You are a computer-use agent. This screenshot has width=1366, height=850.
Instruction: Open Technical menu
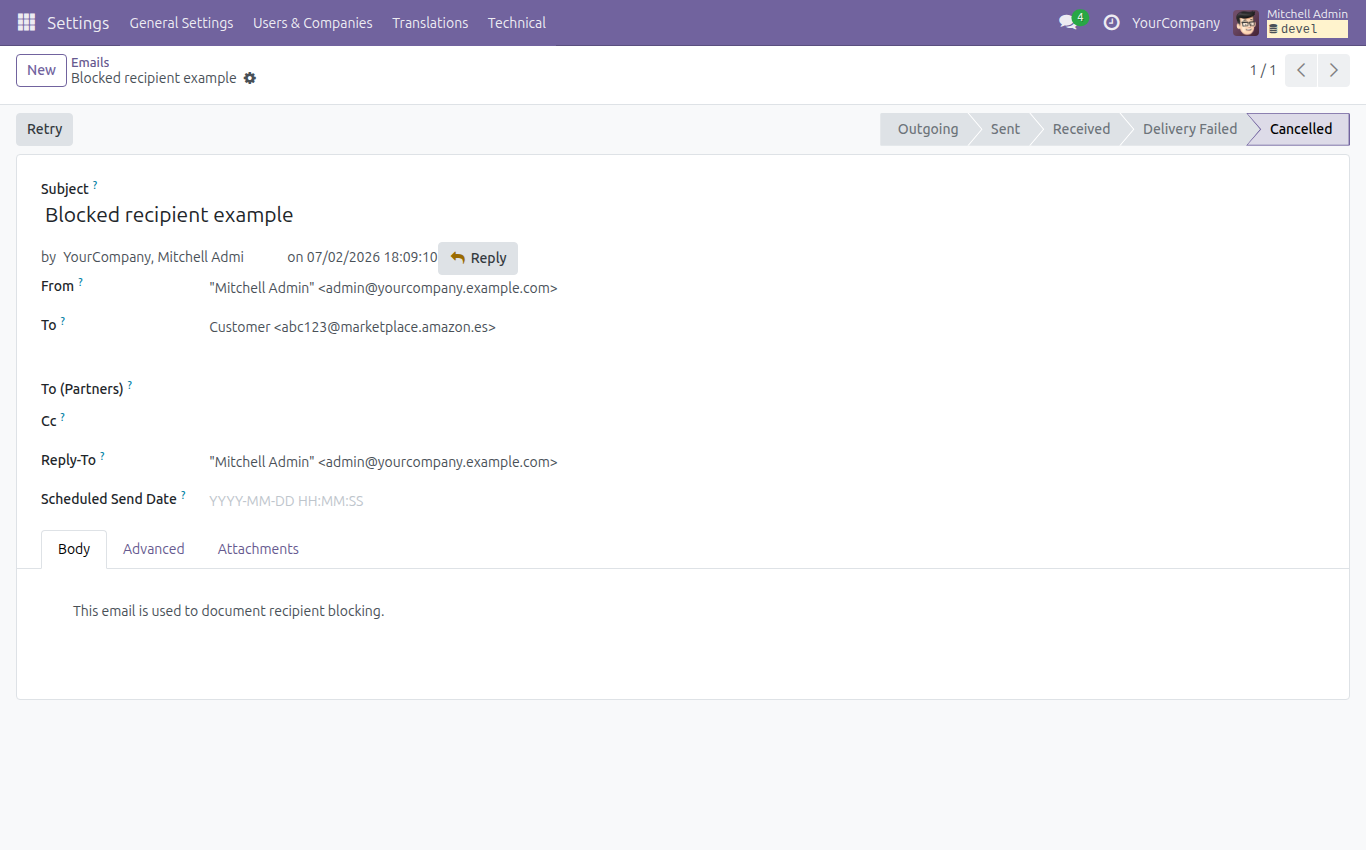[517, 22]
